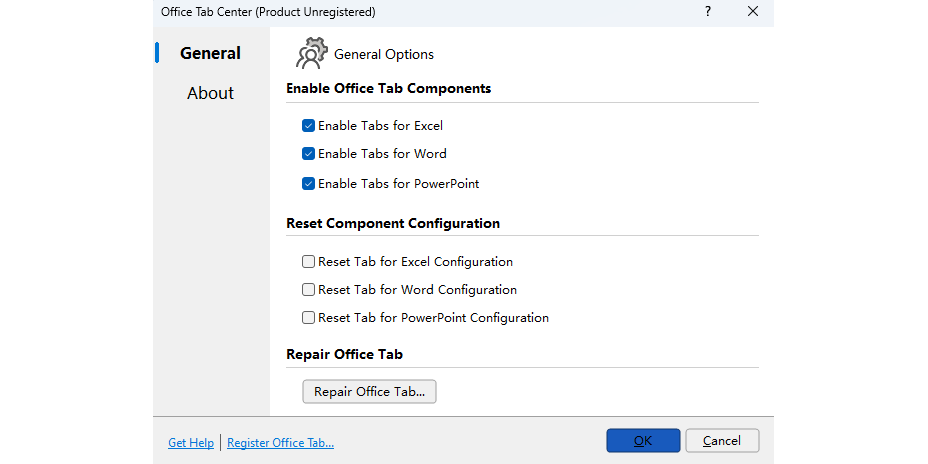
Task: Confirm settings with the OK button
Action: pos(643,441)
